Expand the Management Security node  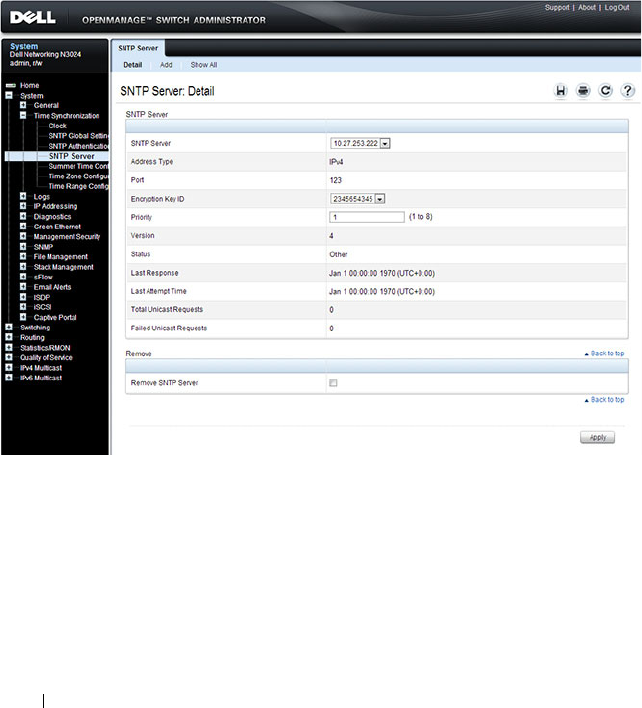23,236
